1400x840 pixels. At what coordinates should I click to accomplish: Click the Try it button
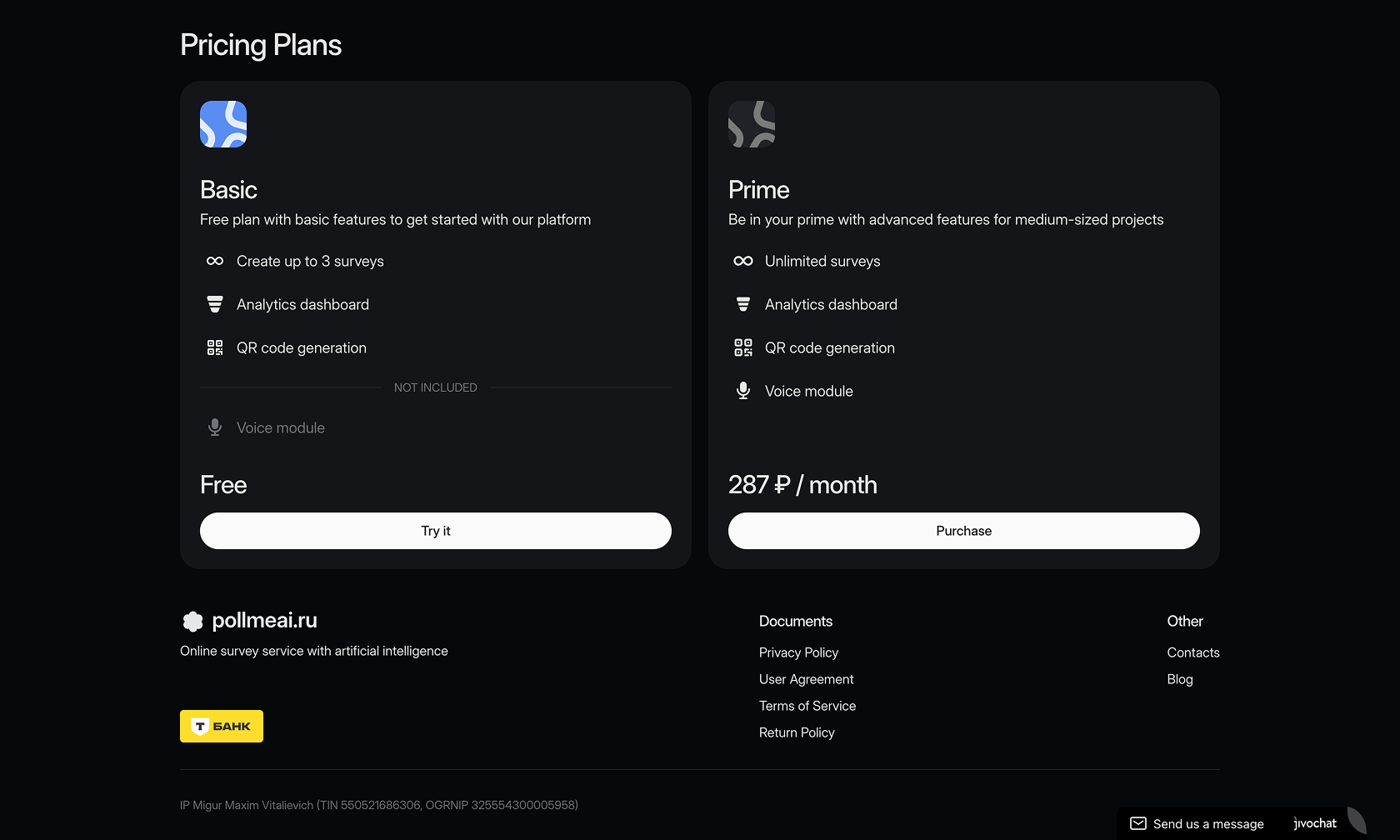click(436, 531)
